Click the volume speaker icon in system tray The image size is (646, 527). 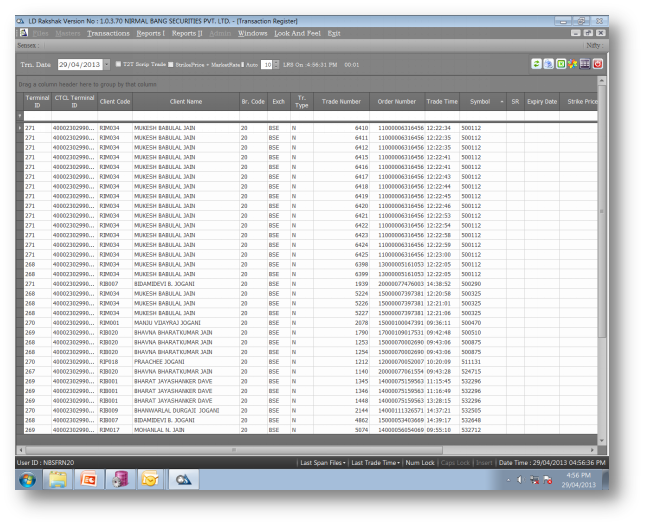[519, 479]
